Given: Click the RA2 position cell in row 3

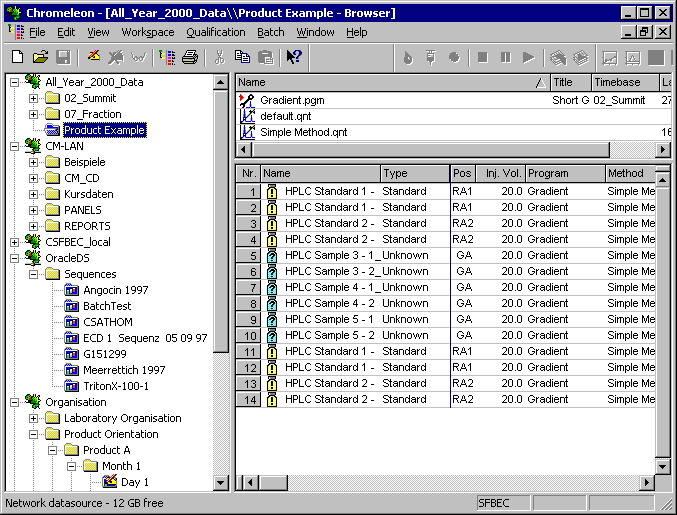Looking at the screenshot, I should tap(462, 223).
